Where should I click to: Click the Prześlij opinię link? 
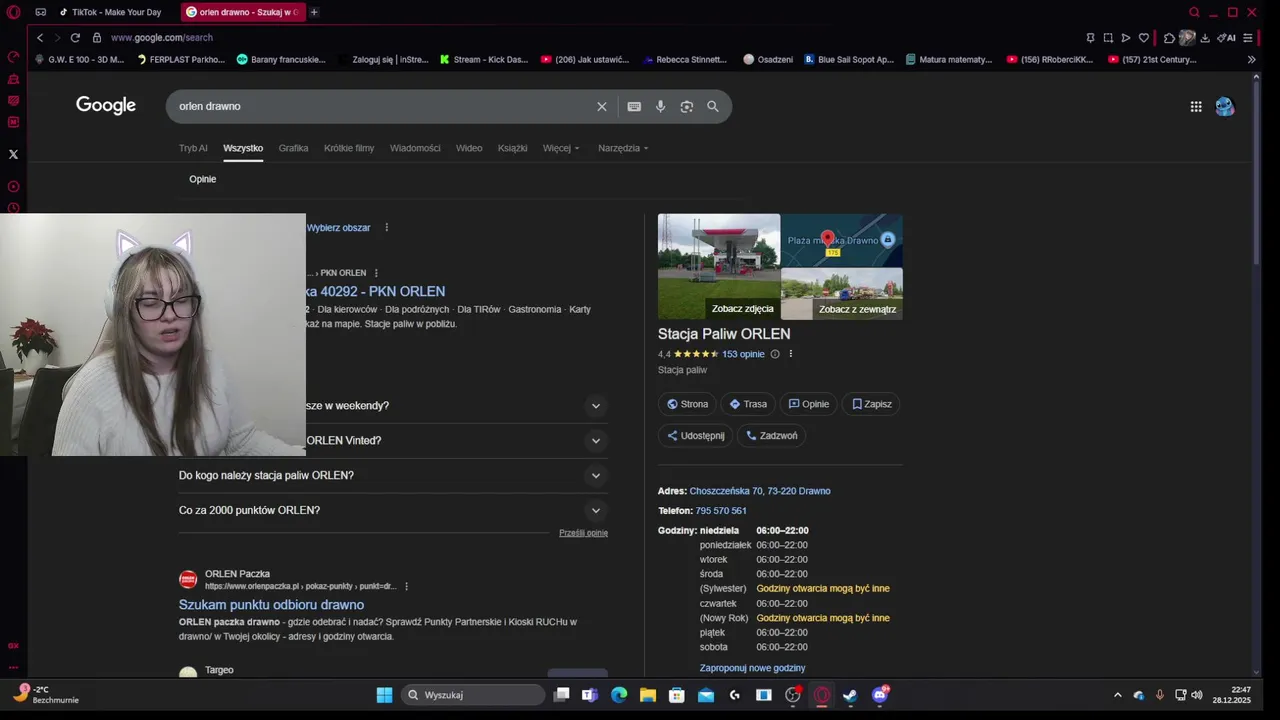tap(583, 533)
